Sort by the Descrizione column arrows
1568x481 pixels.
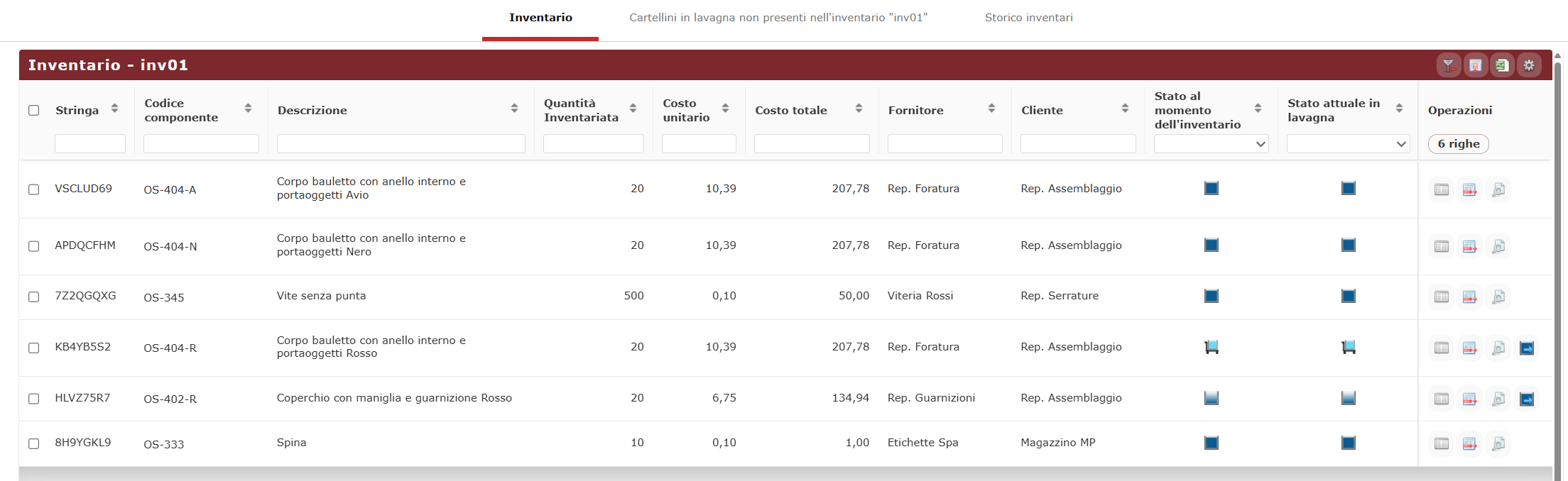tap(514, 109)
